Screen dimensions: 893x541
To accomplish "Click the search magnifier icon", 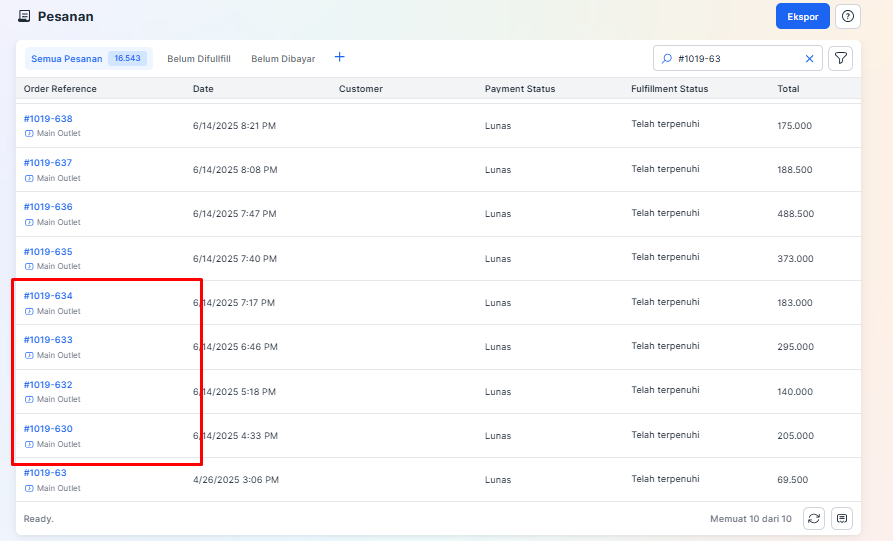I will coord(666,59).
